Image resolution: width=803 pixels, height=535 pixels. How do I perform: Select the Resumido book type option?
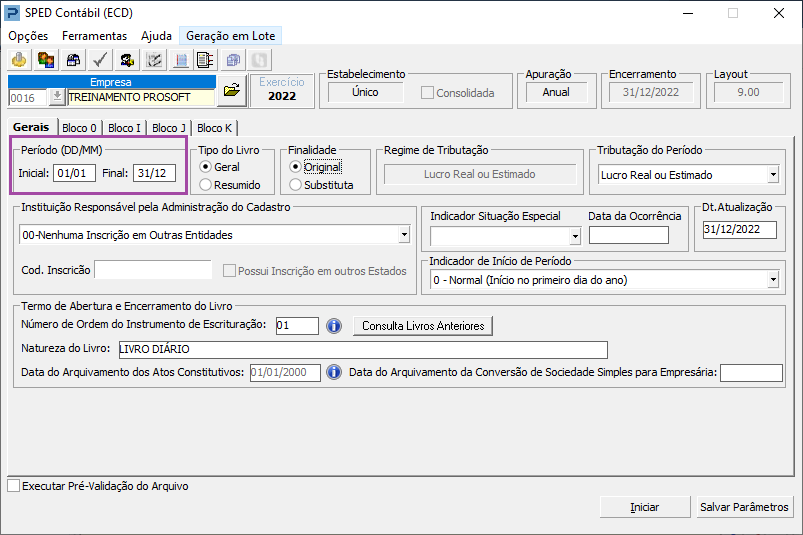pyautogui.click(x=206, y=184)
